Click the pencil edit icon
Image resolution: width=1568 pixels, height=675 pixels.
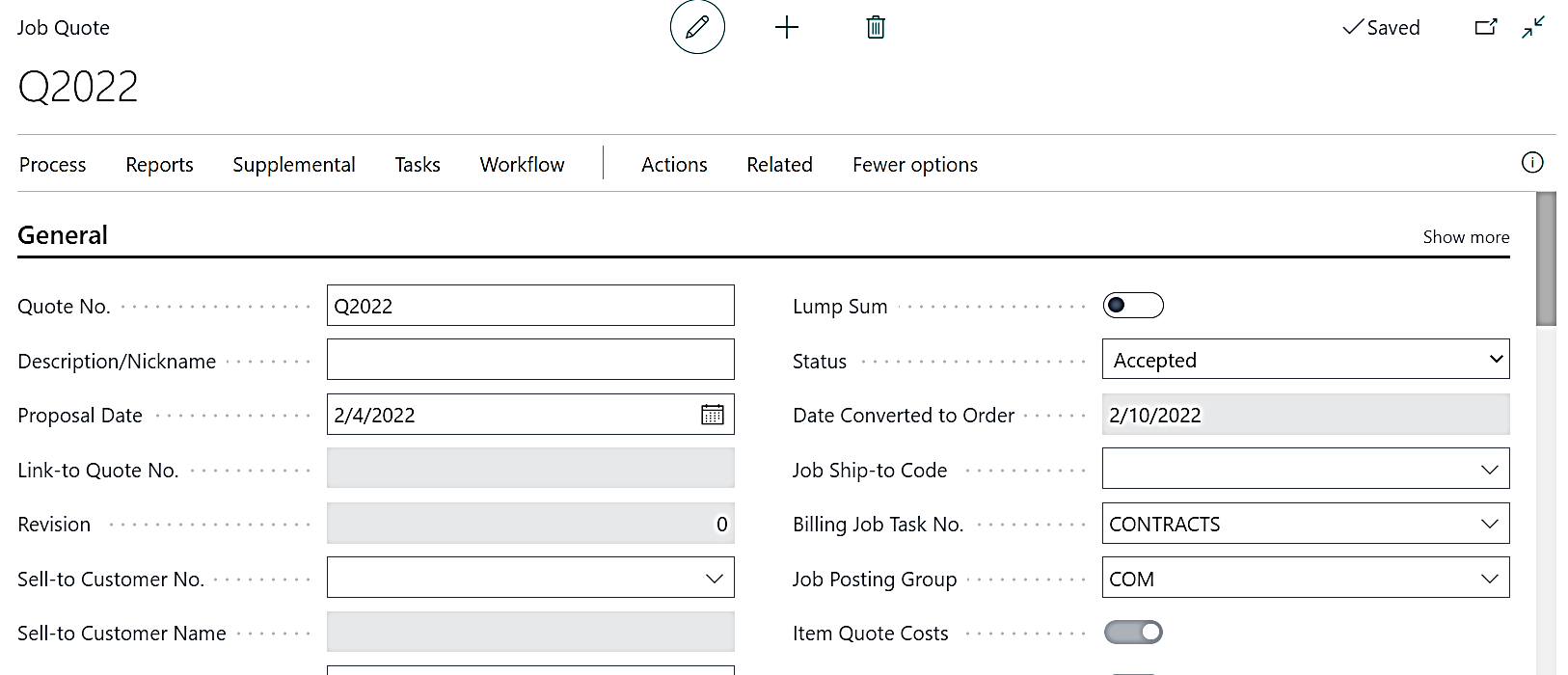pyautogui.click(x=697, y=27)
